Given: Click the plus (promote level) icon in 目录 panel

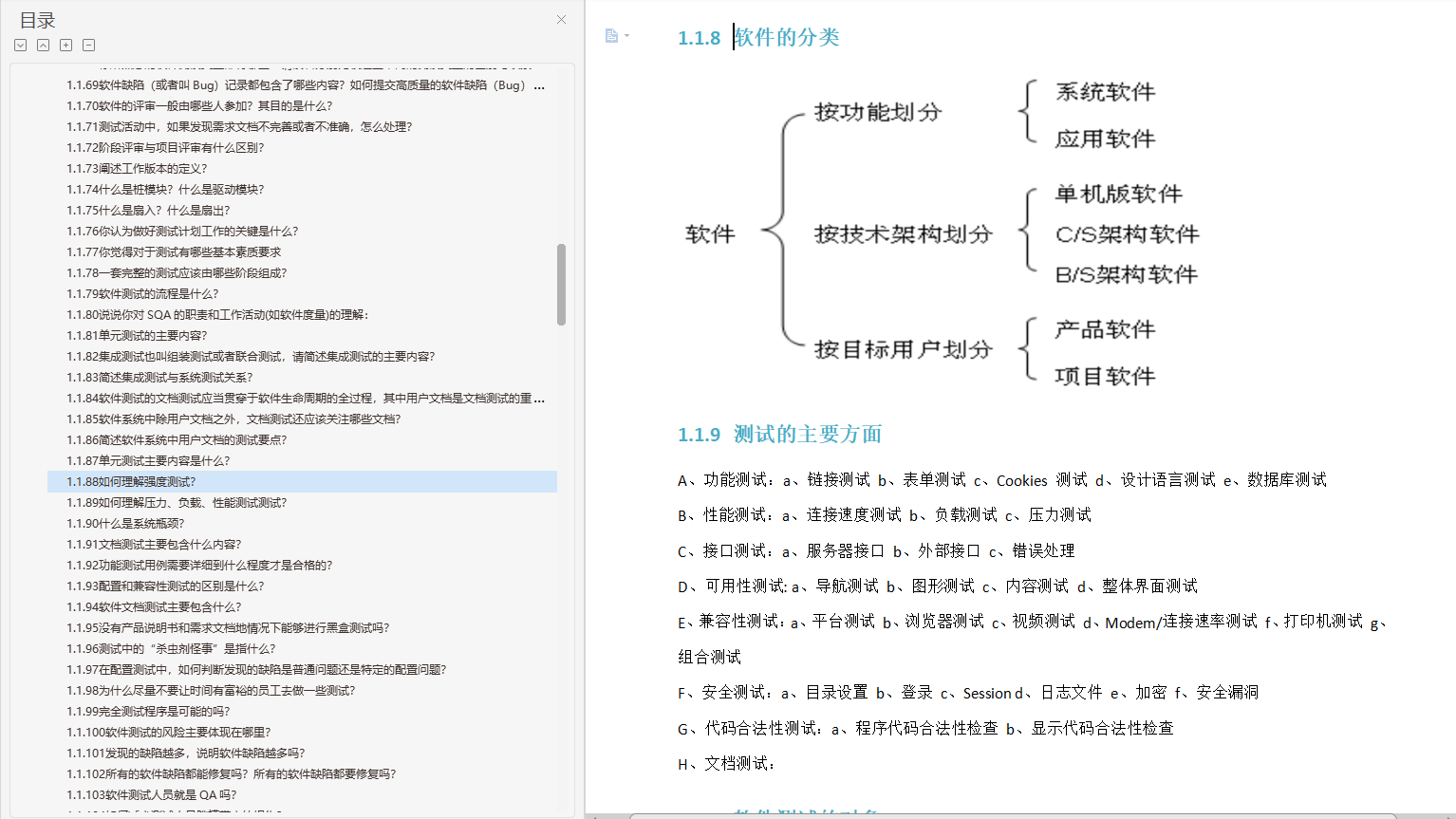Looking at the screenshot, I should 66,46.
